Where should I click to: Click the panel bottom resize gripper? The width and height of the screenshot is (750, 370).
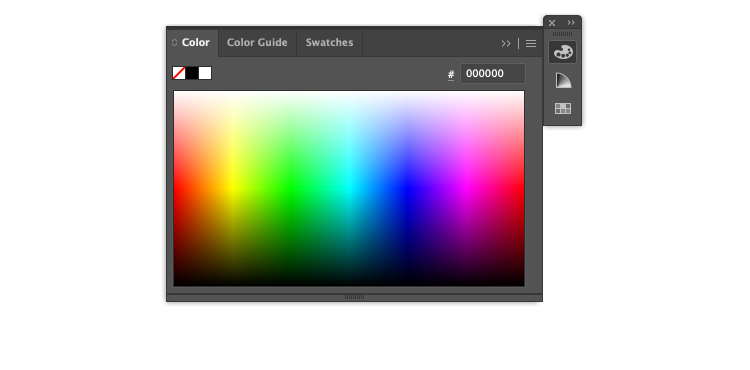354,297
